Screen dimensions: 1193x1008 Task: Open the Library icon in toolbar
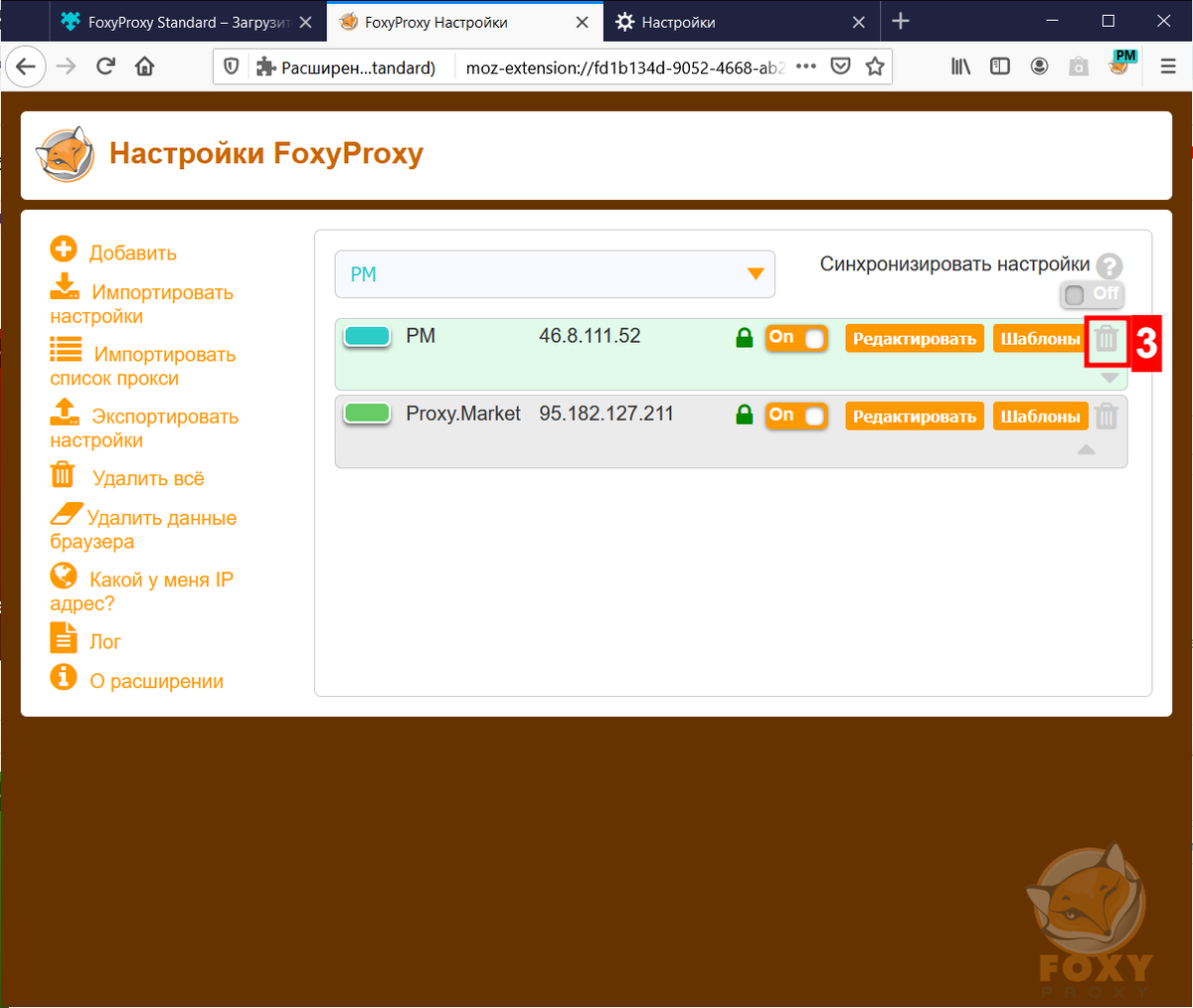[960, 67]
